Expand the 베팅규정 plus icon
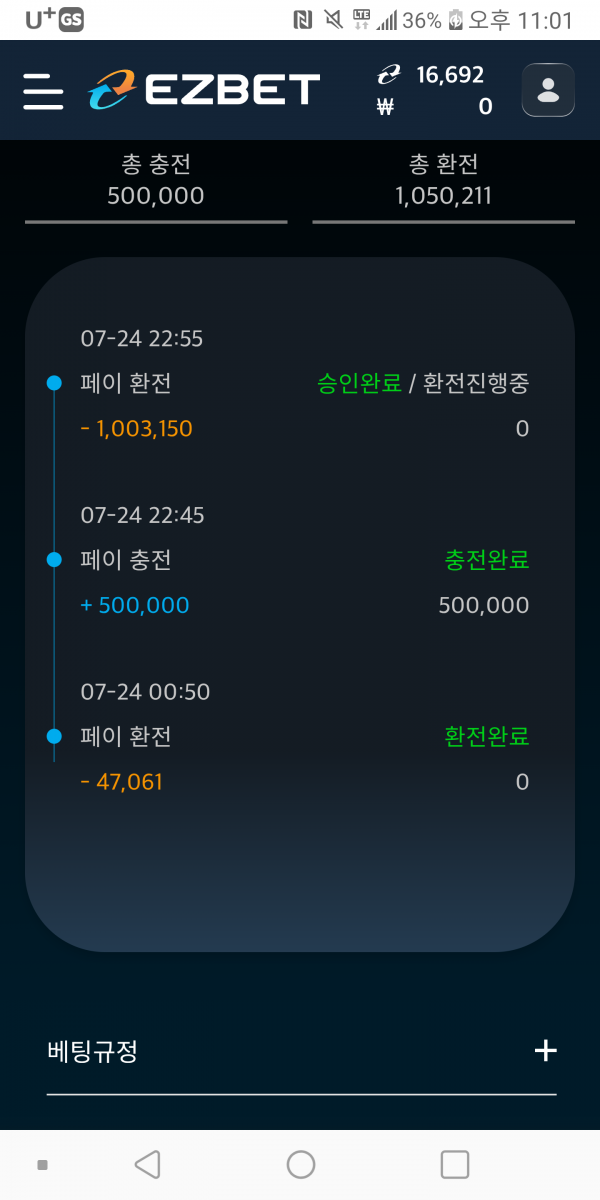600x1200 pixels. pos(545,1051)
